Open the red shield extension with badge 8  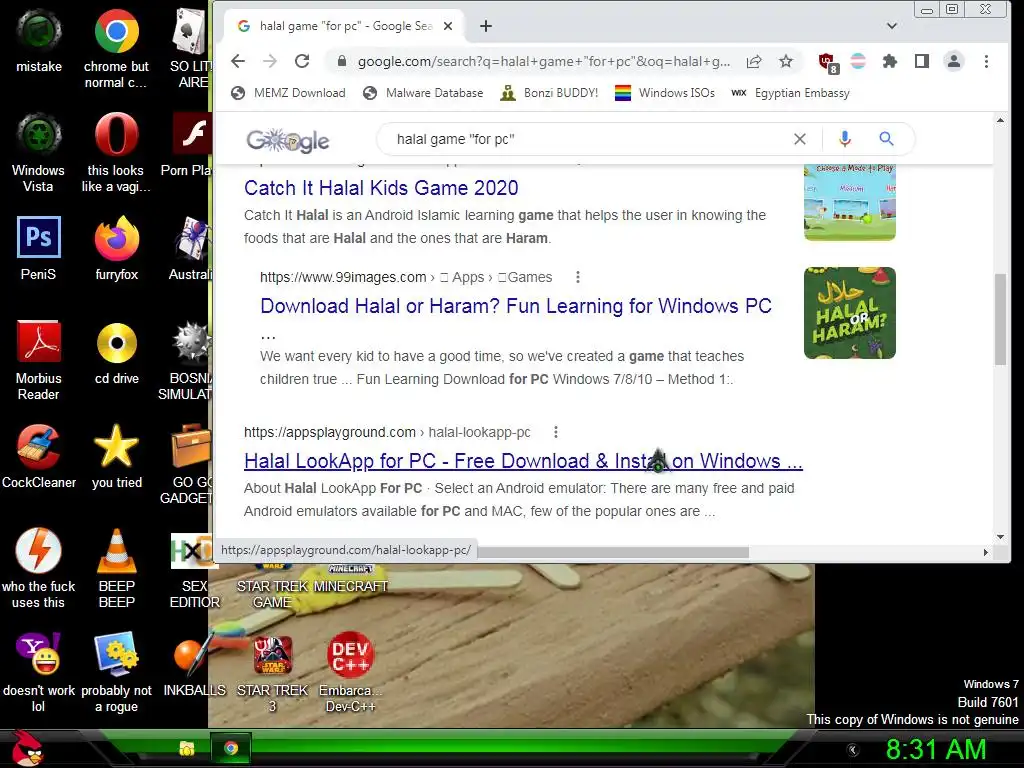coord(827,63)
